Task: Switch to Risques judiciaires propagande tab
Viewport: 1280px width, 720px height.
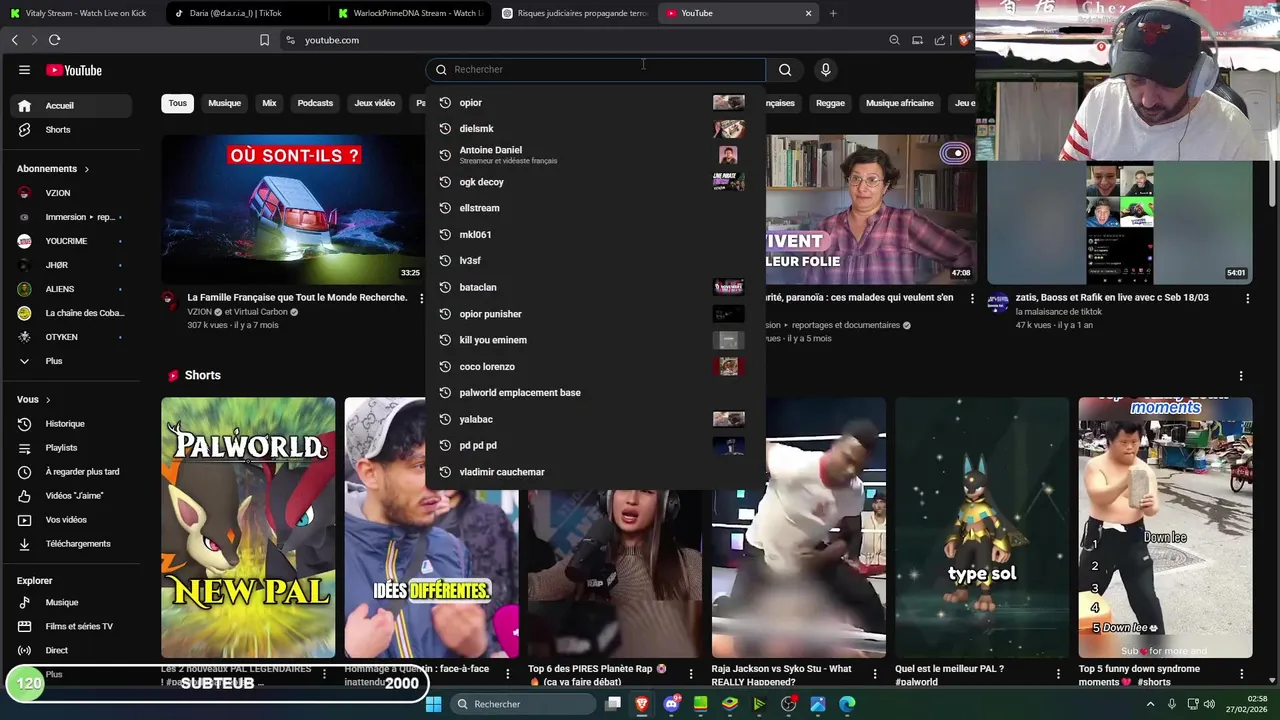Action: 574,13
